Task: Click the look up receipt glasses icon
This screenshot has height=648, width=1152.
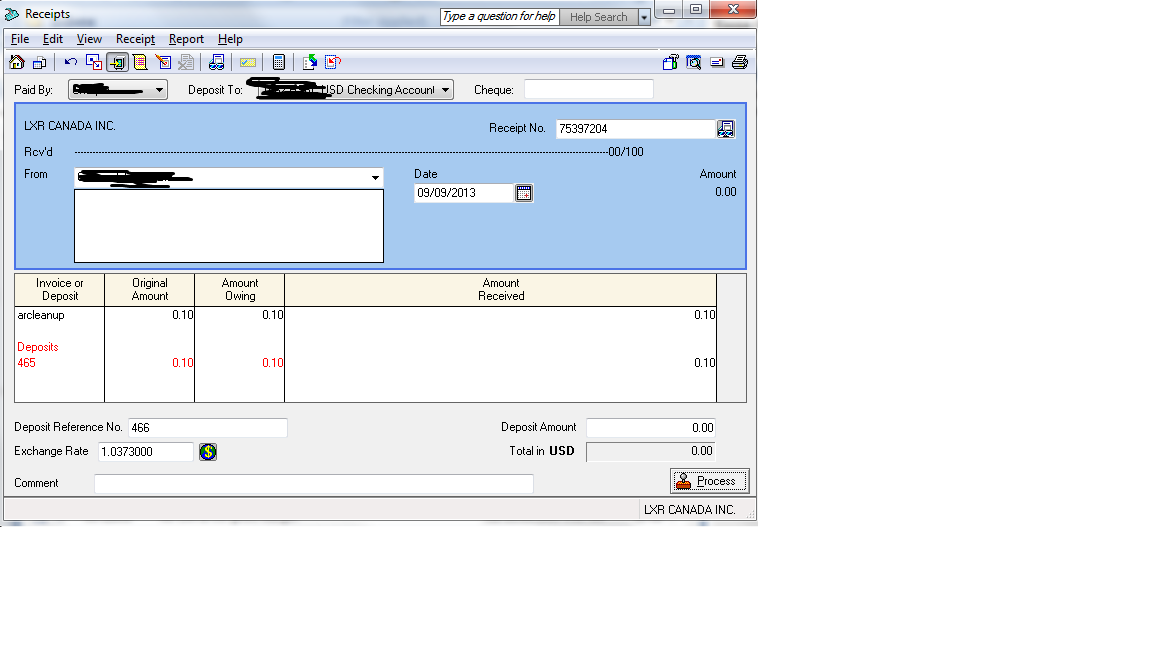Action: coord(217,62)
